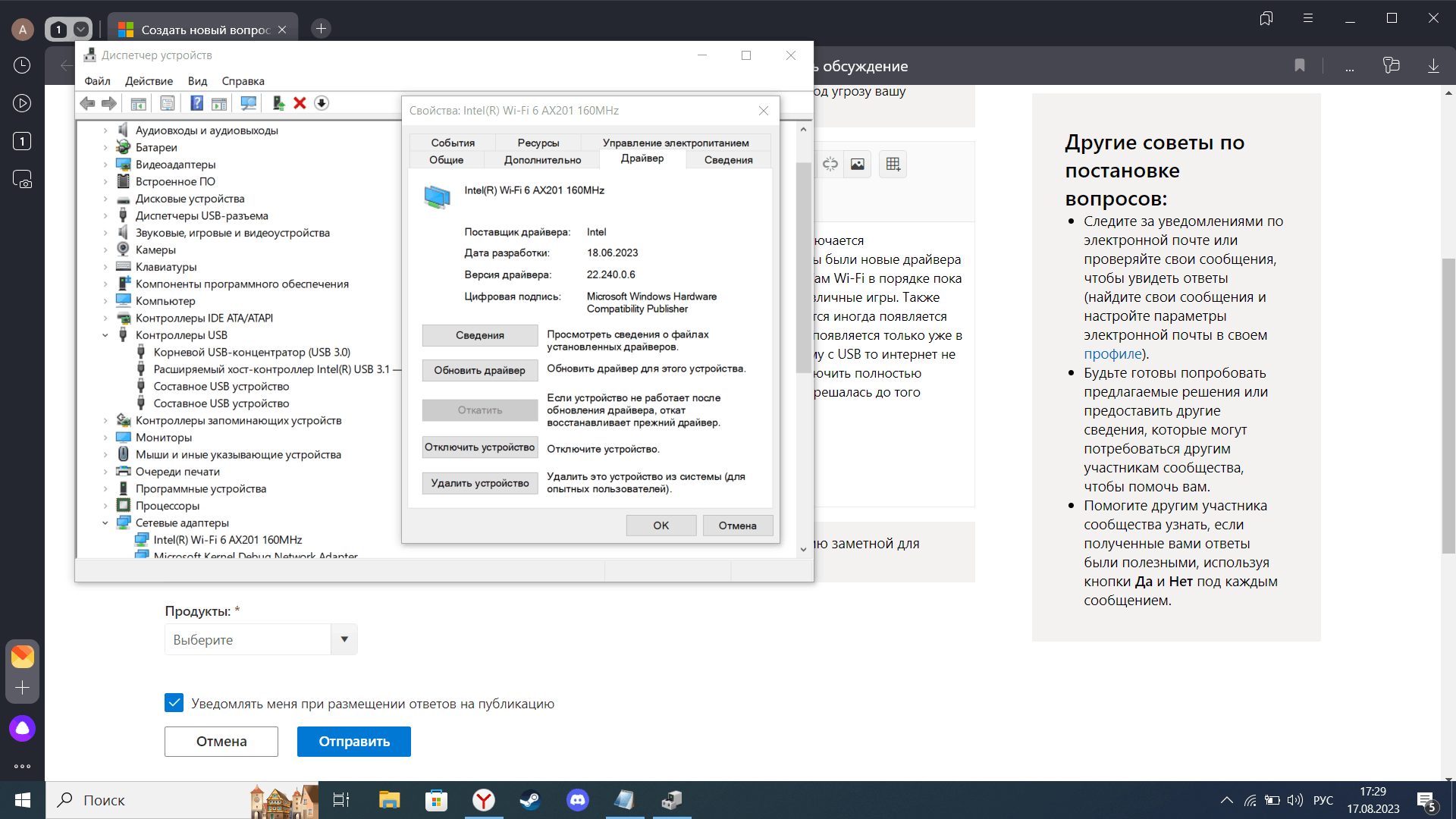Viewport: 1456px width, 819px height.
Task: Open File Explorer from taskbar
Action: point(389,800)
